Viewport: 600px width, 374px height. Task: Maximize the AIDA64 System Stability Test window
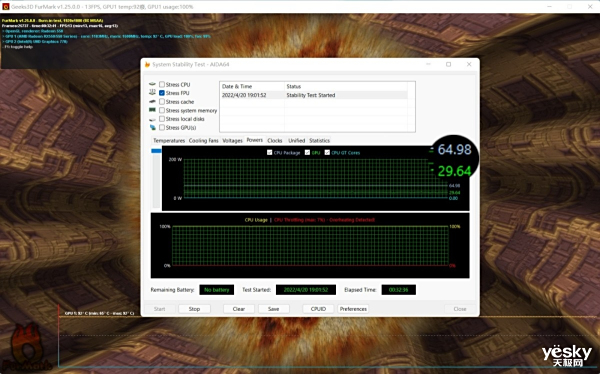pyautogui.click(x=448, y=64)
